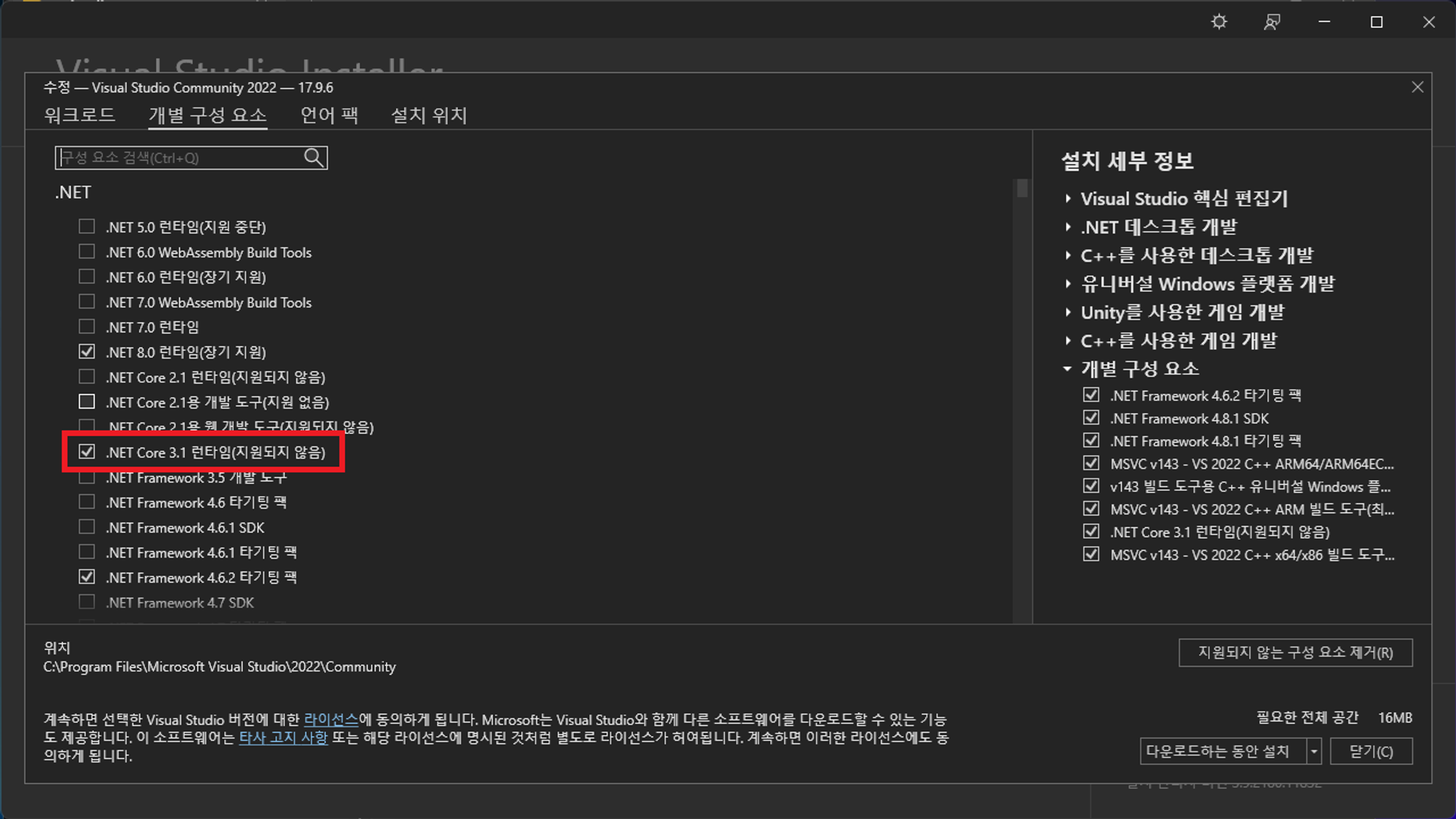The image size is (1456, 819).
Task: Open the install mode dropdown arrow
Action: pyautogui.click(x=1314, y=751)
